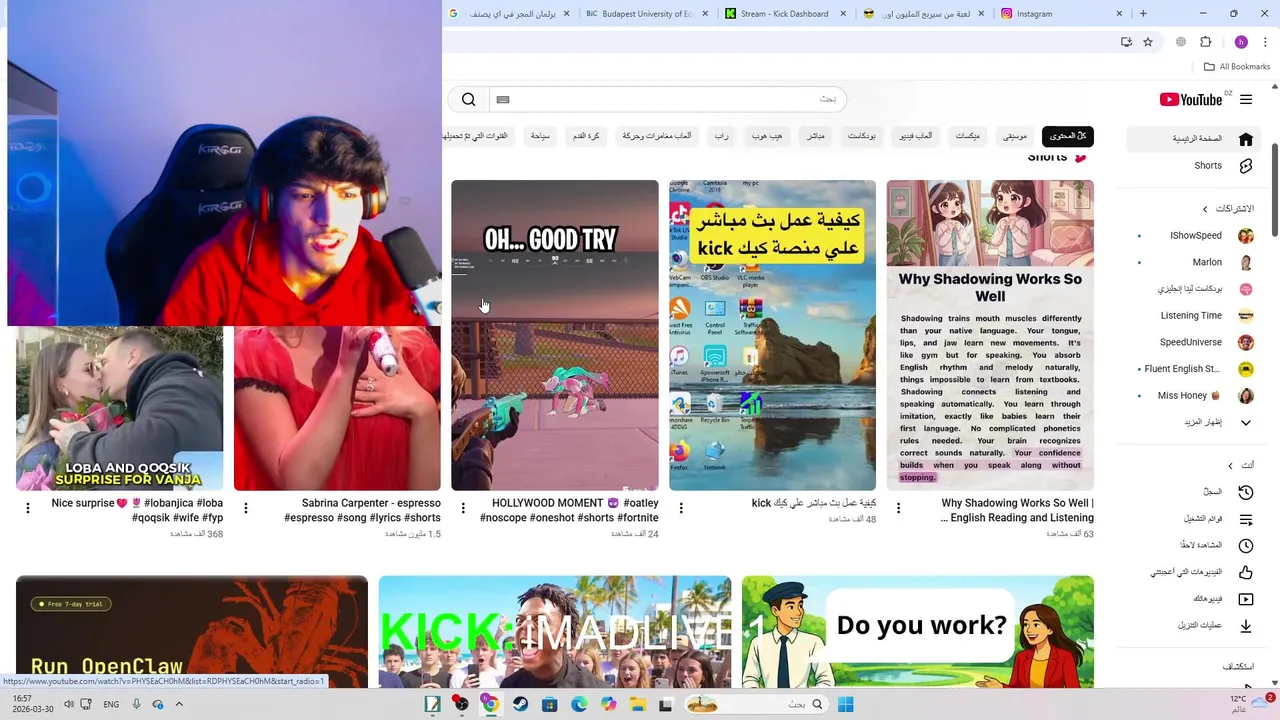Viewport: 1280px width, 720px height.
Task: Open options menu for Why Shadowing Works short
Action: 898,508
